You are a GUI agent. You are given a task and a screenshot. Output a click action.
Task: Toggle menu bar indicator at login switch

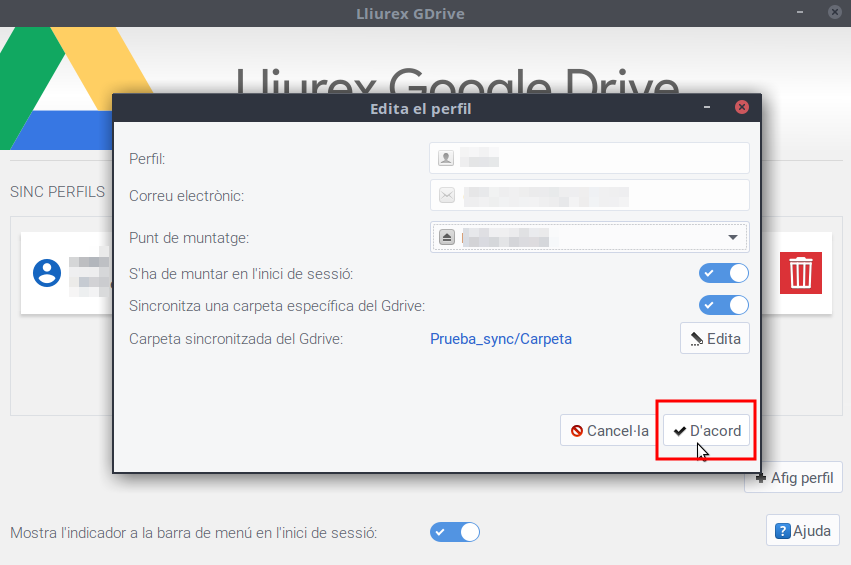[455, 532]
